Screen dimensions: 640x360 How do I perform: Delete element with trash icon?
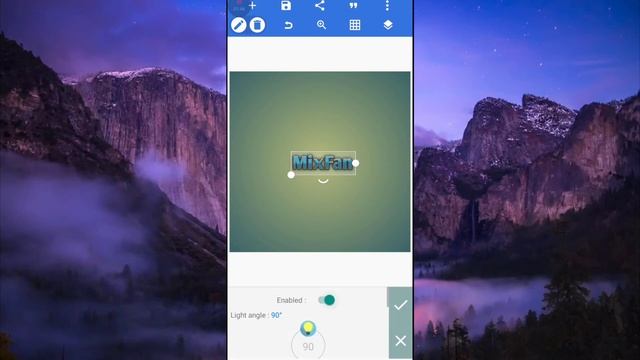click(257, 25)
